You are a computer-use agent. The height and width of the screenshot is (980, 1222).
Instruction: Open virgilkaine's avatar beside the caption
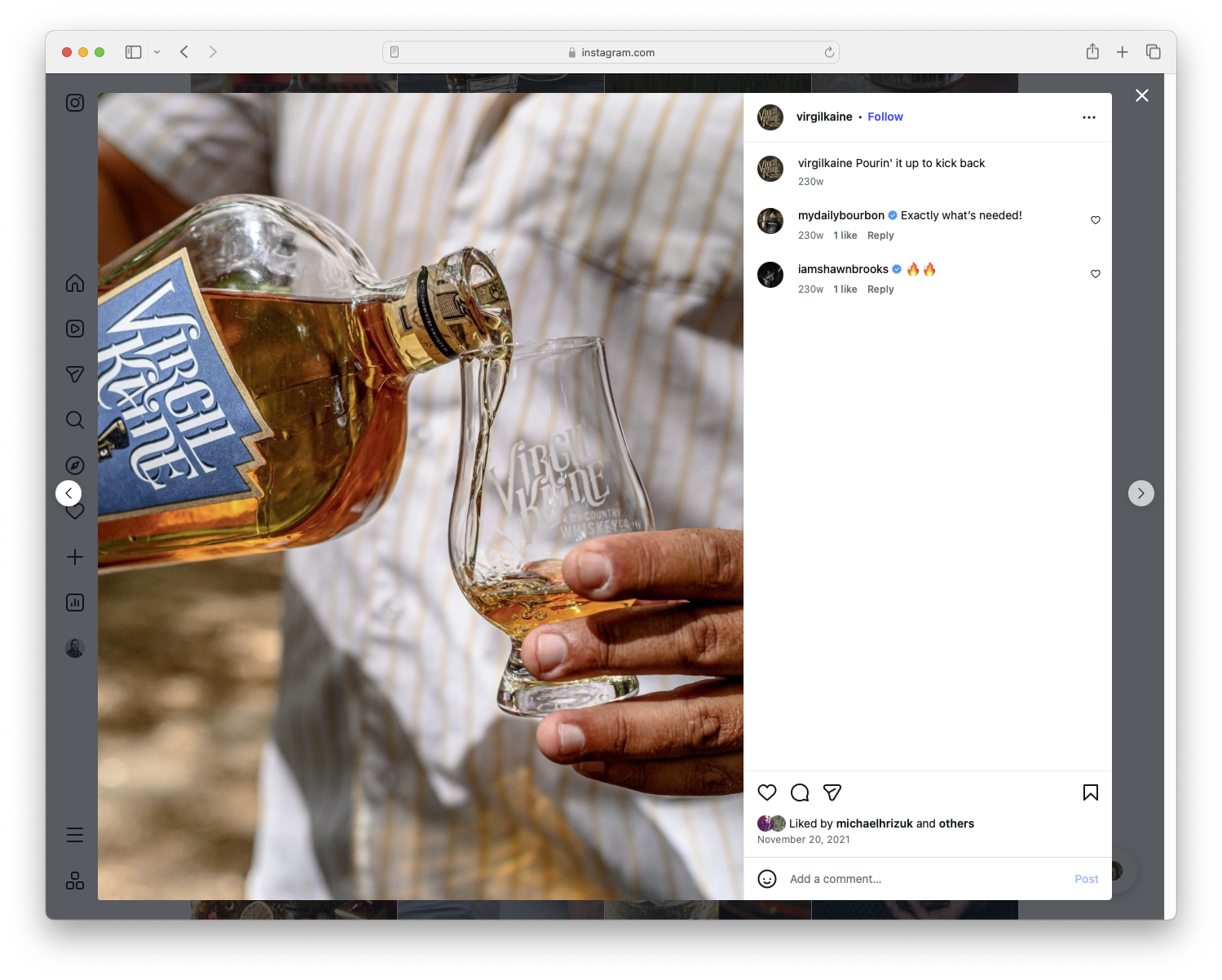point(770,169)
